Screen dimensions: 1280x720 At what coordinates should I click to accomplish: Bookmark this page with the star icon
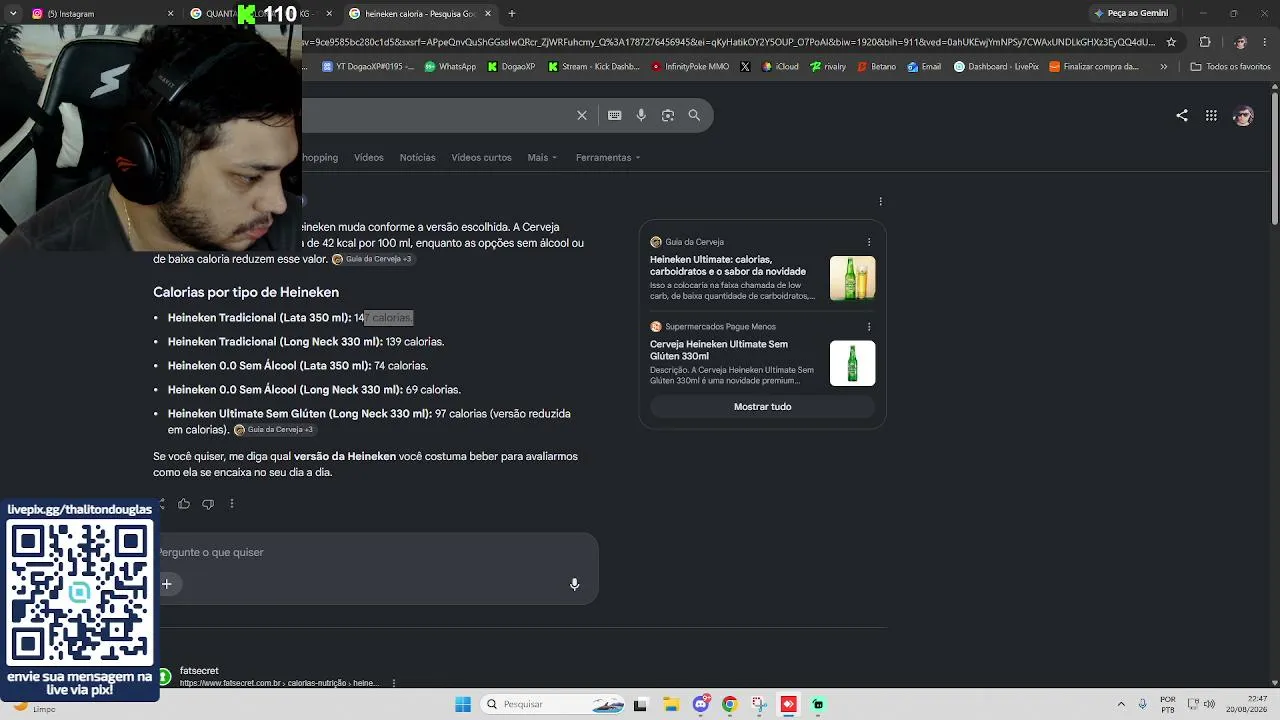pyautogui.click(x=1171, y=42)
